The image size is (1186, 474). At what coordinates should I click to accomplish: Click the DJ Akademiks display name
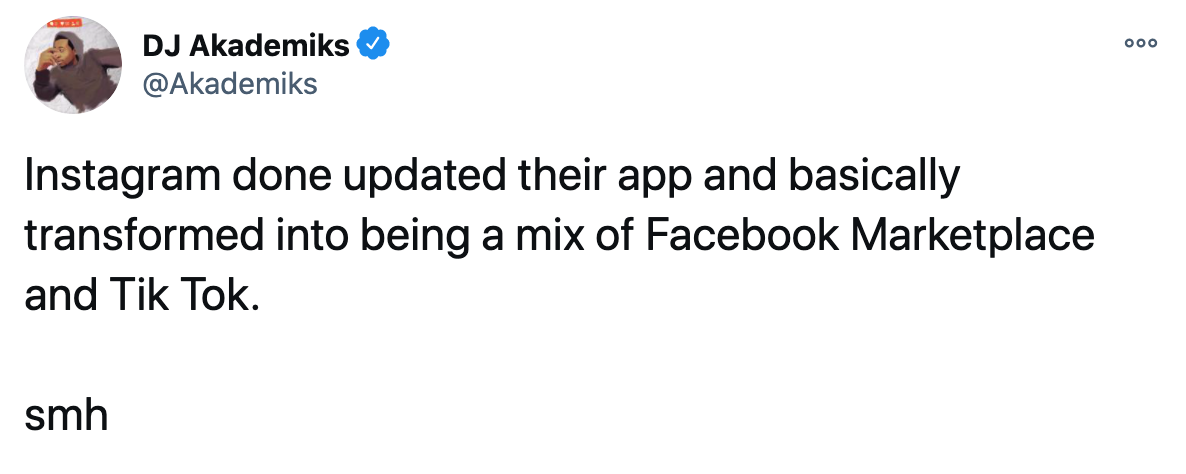(246, 45)
